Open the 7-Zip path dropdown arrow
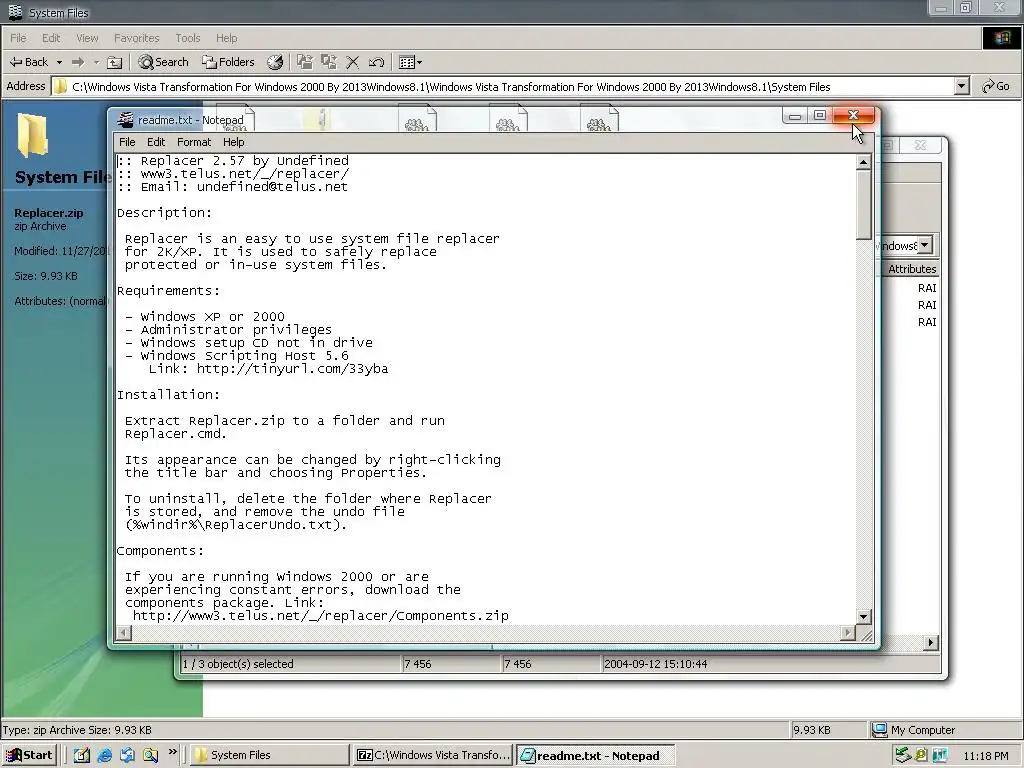1024x768 pixels. (925, 245)
